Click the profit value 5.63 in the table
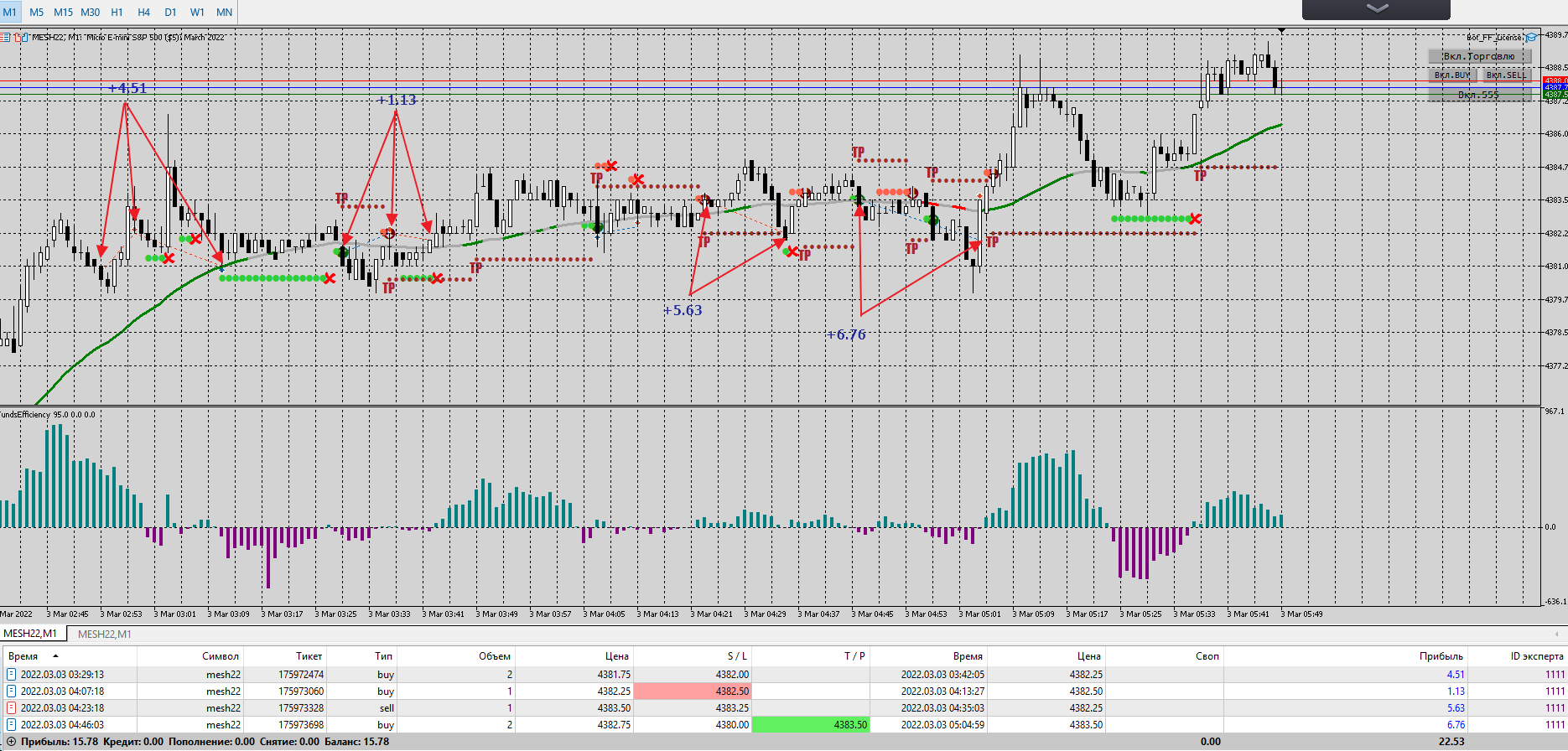Screen dimensions: 1568x751 pos(1456,708)
